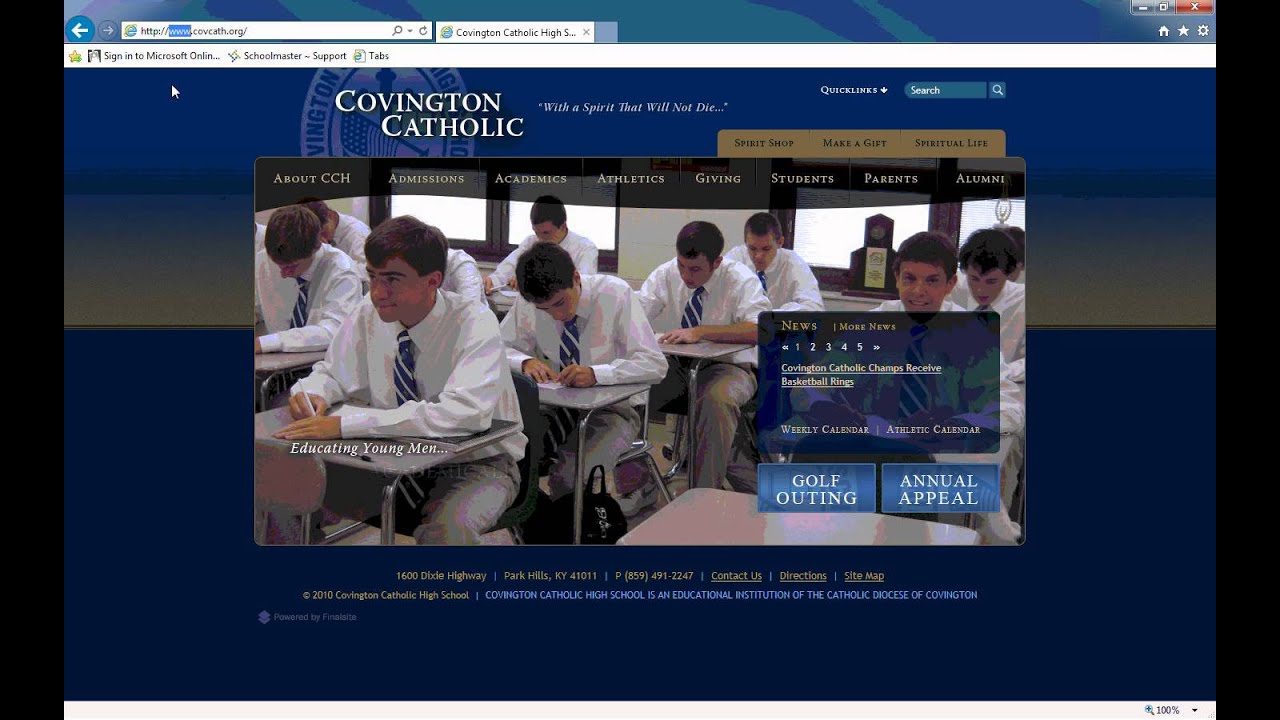Viewport: 1280px width, 720px height.
Task: Select news page 2
Action: coord(813,347)
